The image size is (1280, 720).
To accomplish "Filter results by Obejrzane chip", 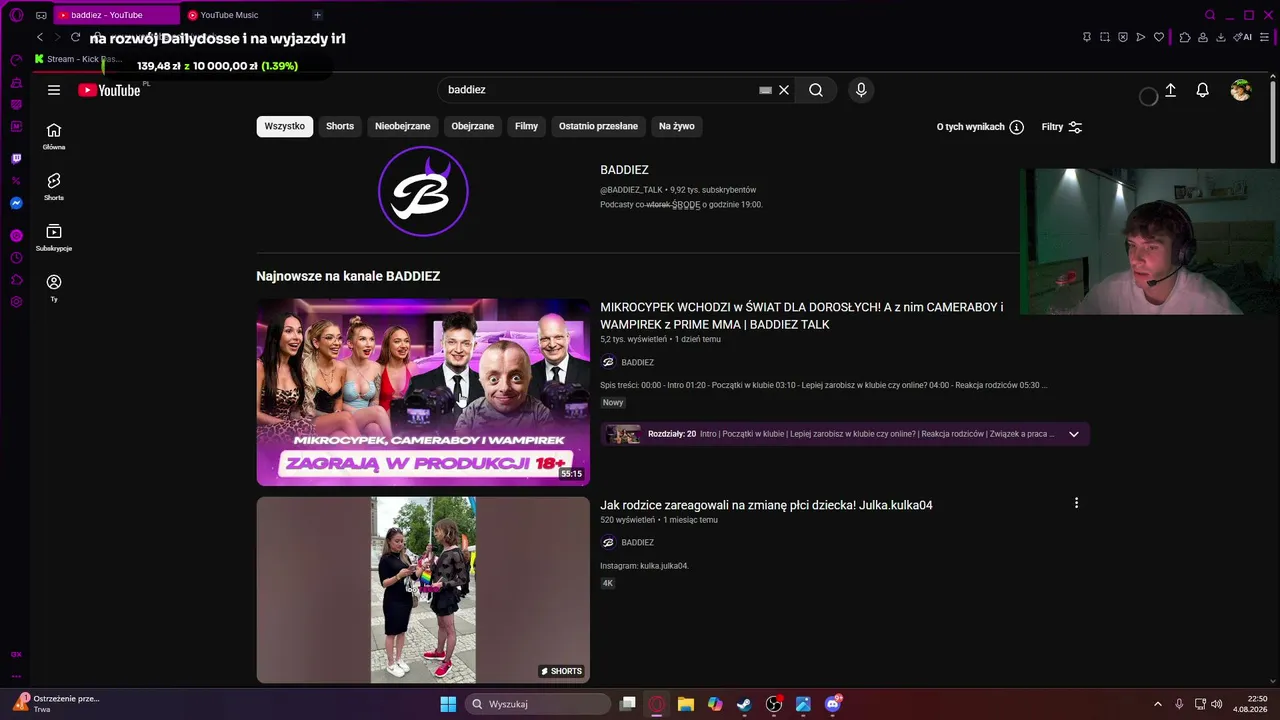I will point(473,127).
